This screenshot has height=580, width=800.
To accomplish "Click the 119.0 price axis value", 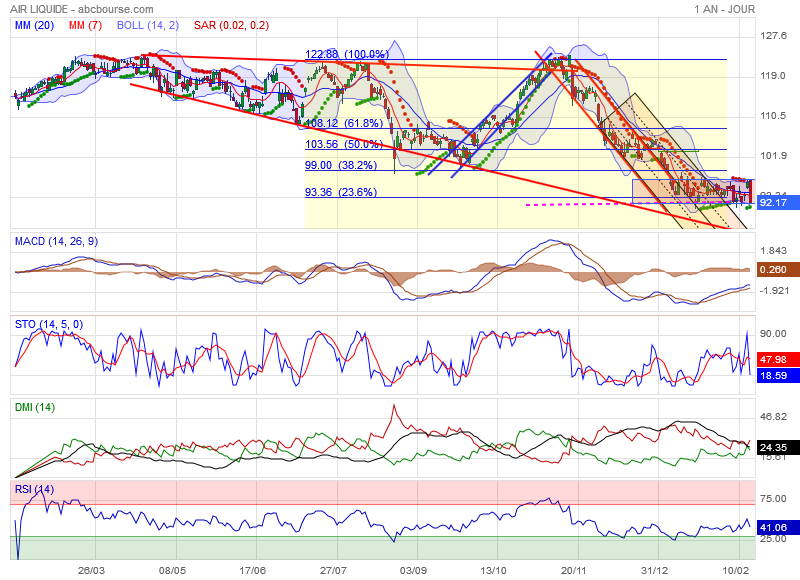I will tap(773, 76).
